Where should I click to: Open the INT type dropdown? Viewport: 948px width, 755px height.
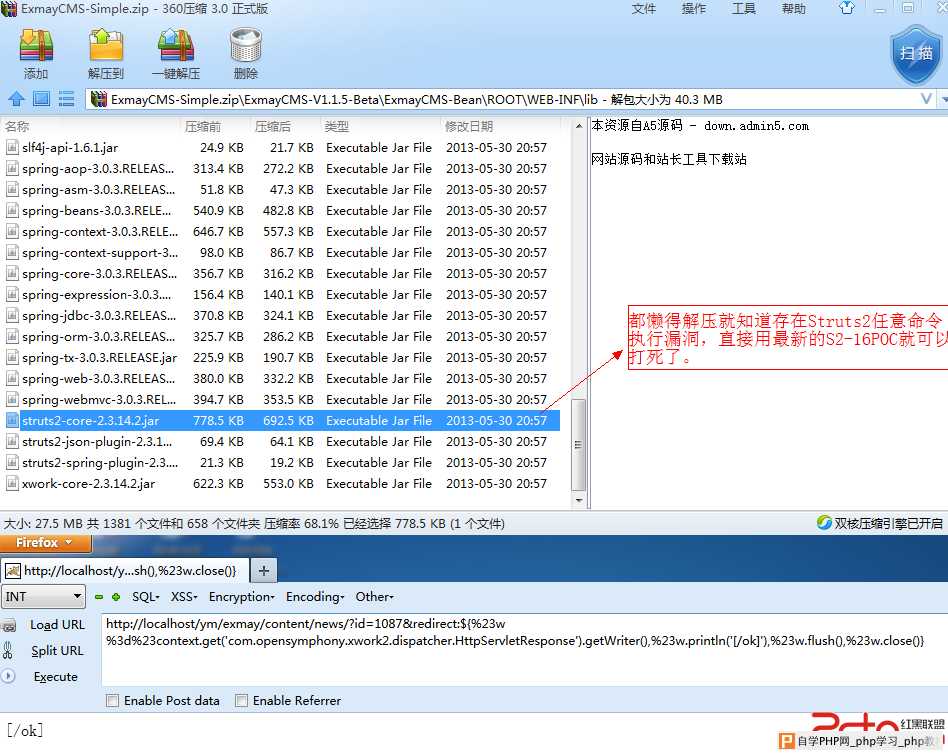click(x=43, y=597)
